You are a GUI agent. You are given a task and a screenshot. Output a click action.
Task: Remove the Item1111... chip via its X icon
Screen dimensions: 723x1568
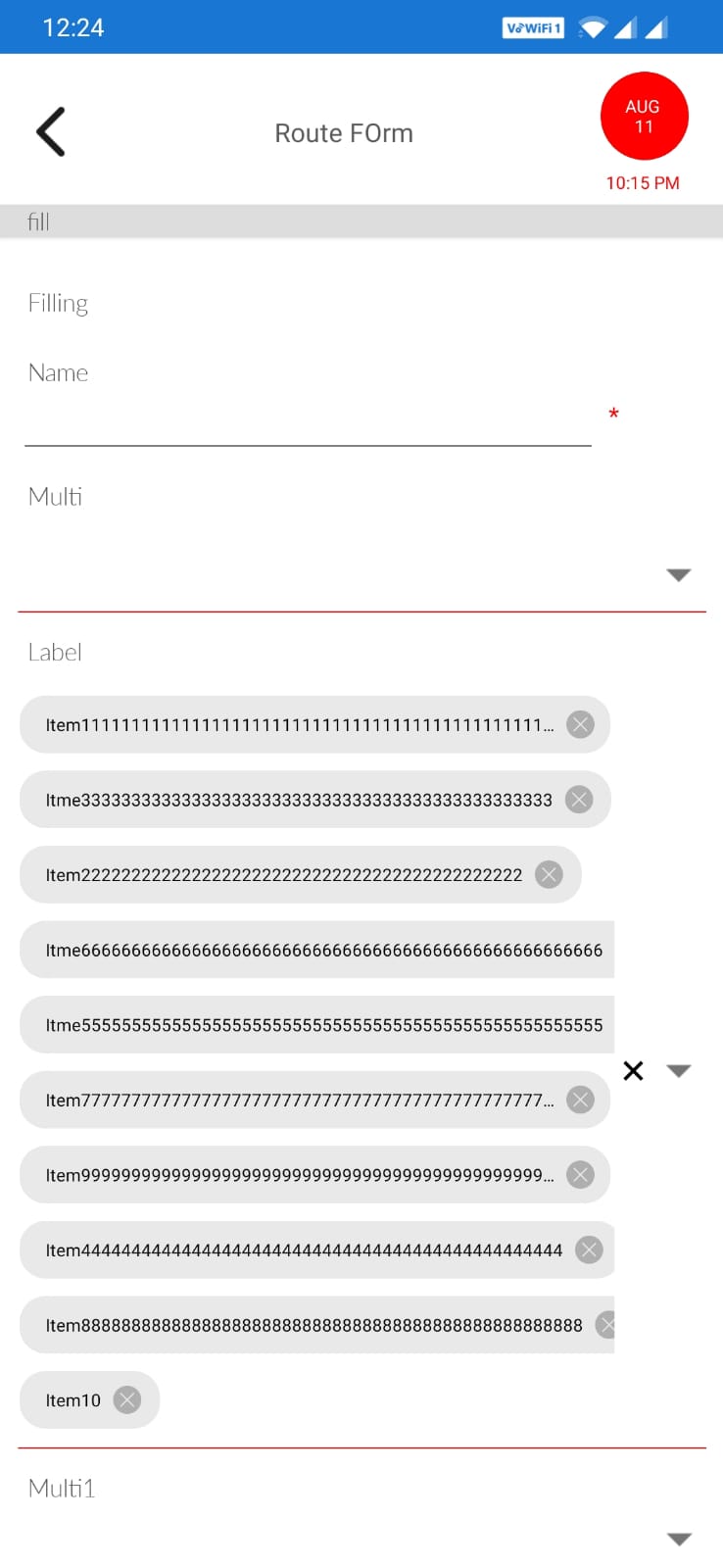point(580,724)
